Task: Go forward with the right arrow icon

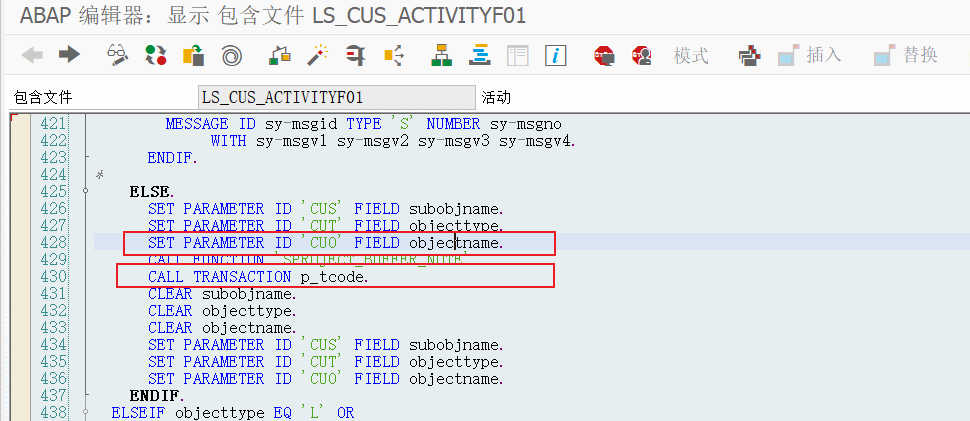Action: click(x=69, y=56)
